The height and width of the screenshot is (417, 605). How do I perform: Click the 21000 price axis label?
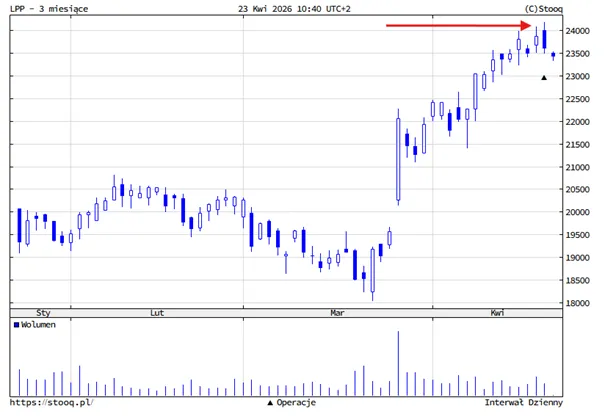pyautogui.click(x=578, y=167)
